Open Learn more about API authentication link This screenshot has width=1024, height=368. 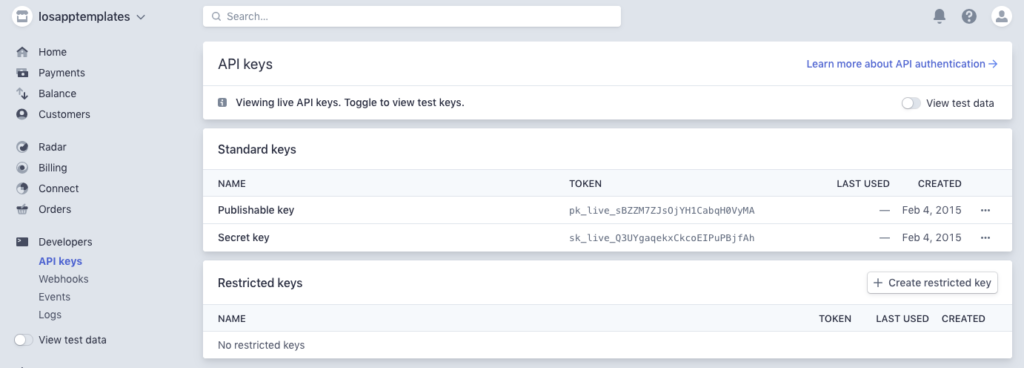(902, 64)
